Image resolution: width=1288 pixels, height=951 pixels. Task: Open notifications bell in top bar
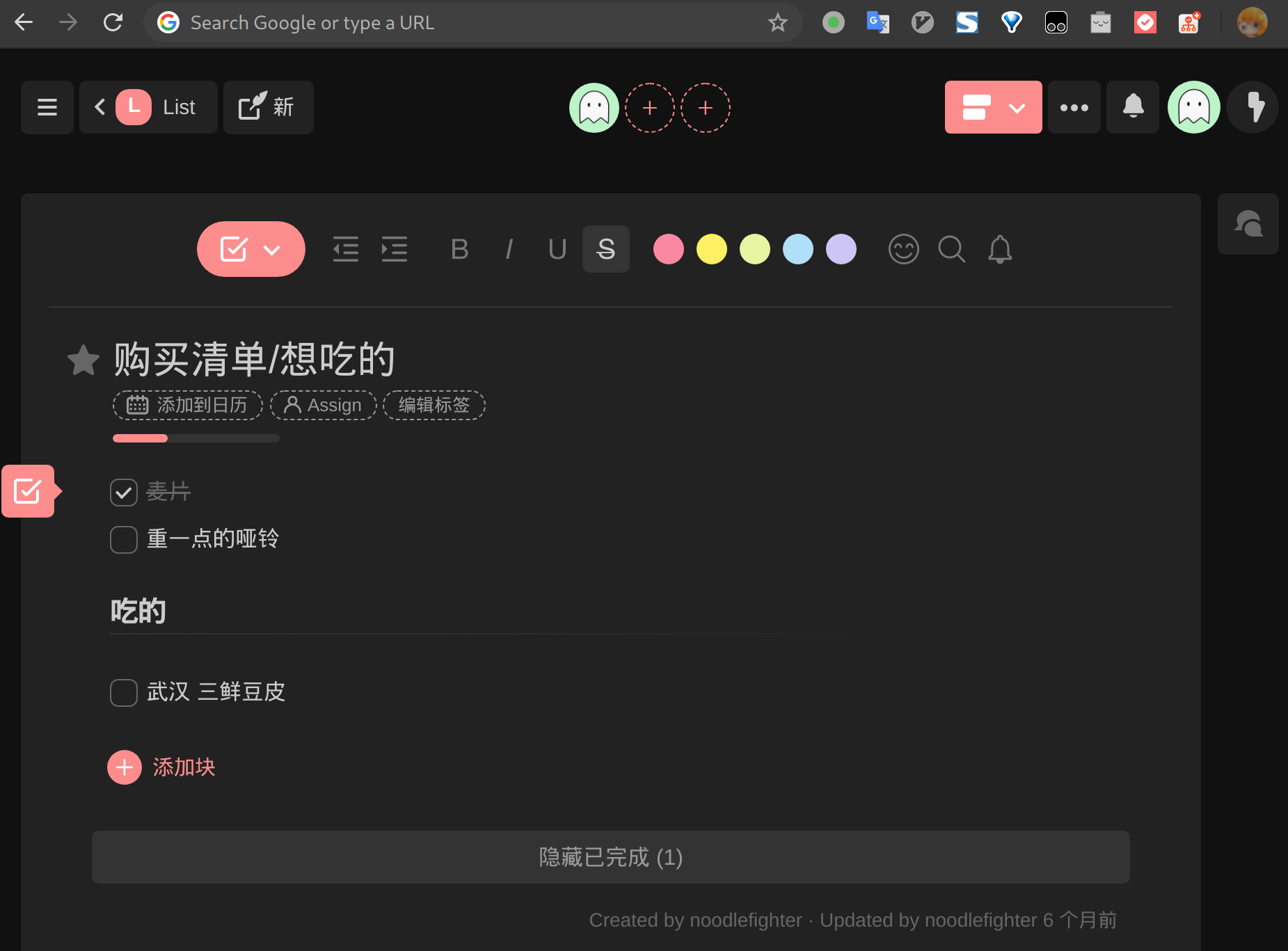pyautogui.click(x=1132, y=107)
